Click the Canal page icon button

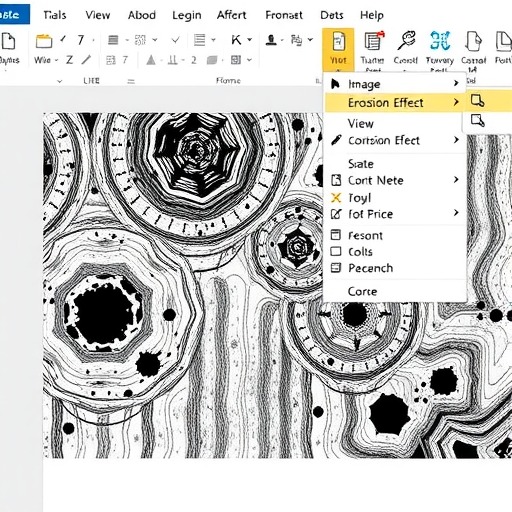[473, 50]
